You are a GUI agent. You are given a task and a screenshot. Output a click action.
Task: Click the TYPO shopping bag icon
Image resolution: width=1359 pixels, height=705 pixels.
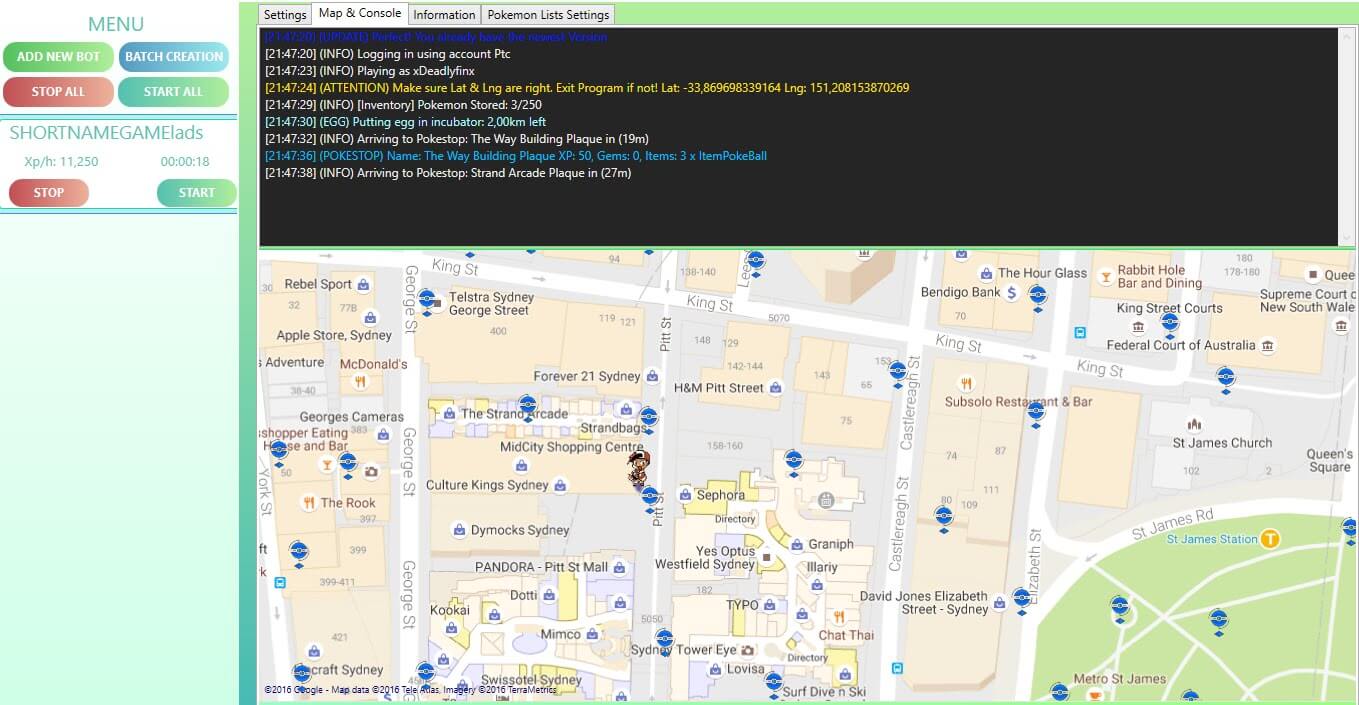coord(769,605)
